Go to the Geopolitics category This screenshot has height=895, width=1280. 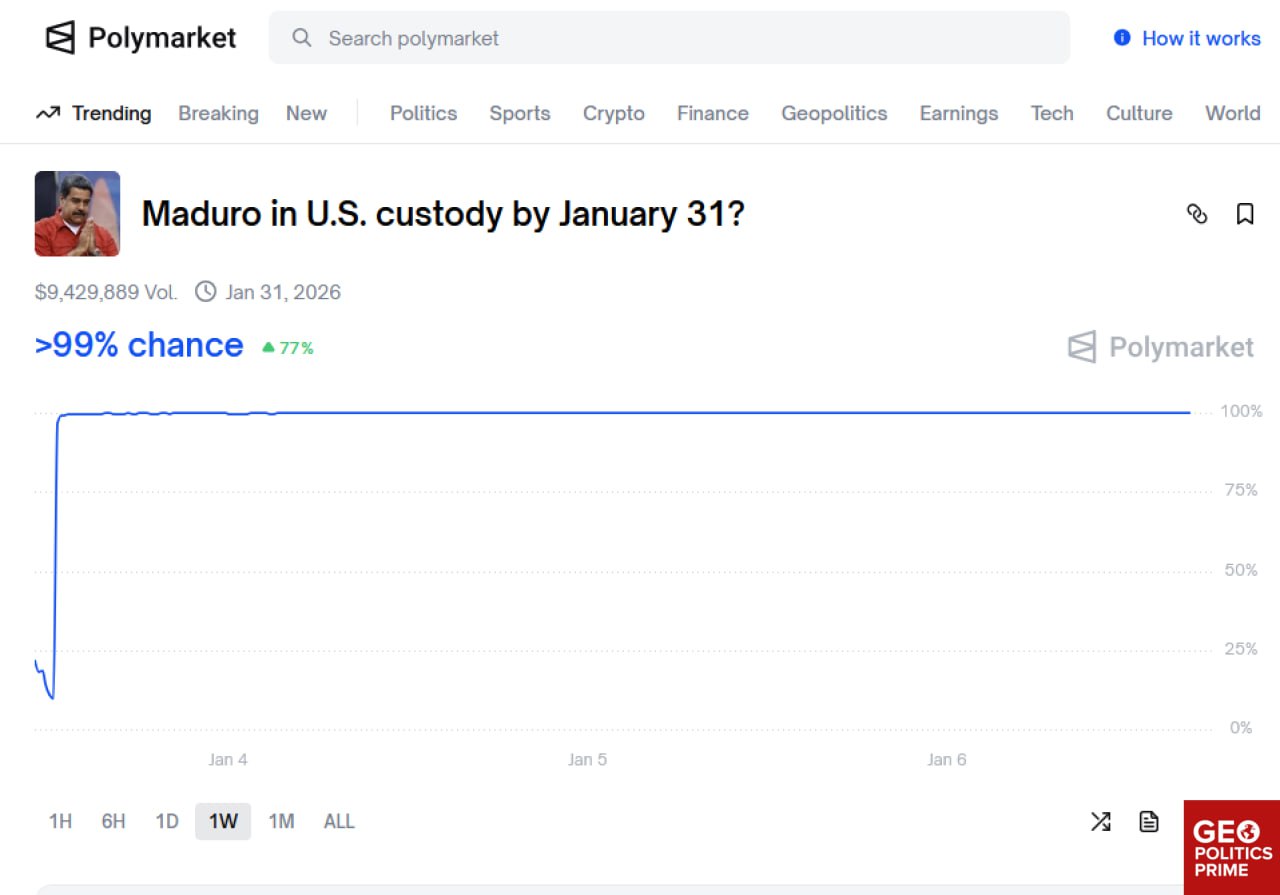[x=834, y=113]
